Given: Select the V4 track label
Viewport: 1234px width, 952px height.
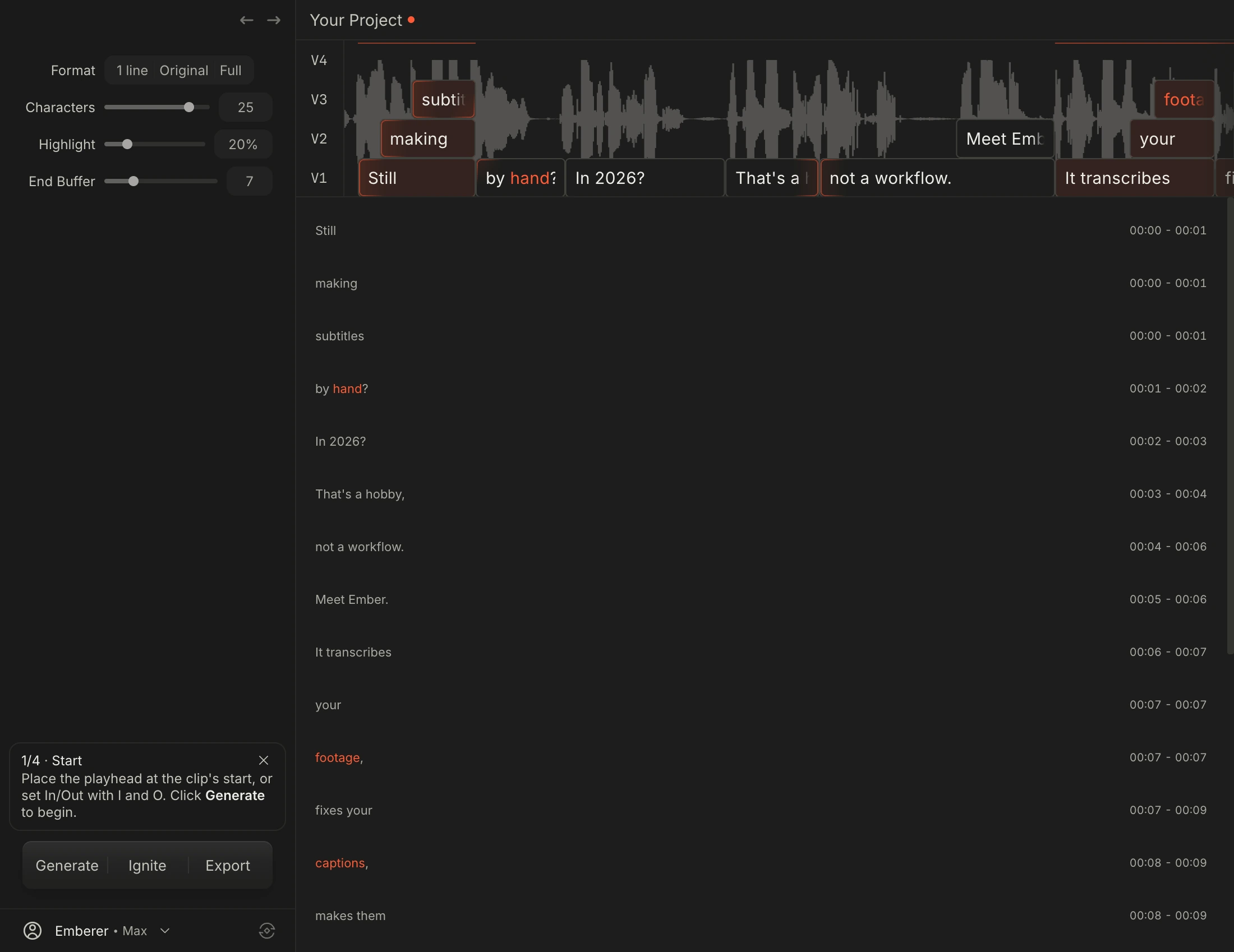Looking at the screenshot, I should 319,61.
